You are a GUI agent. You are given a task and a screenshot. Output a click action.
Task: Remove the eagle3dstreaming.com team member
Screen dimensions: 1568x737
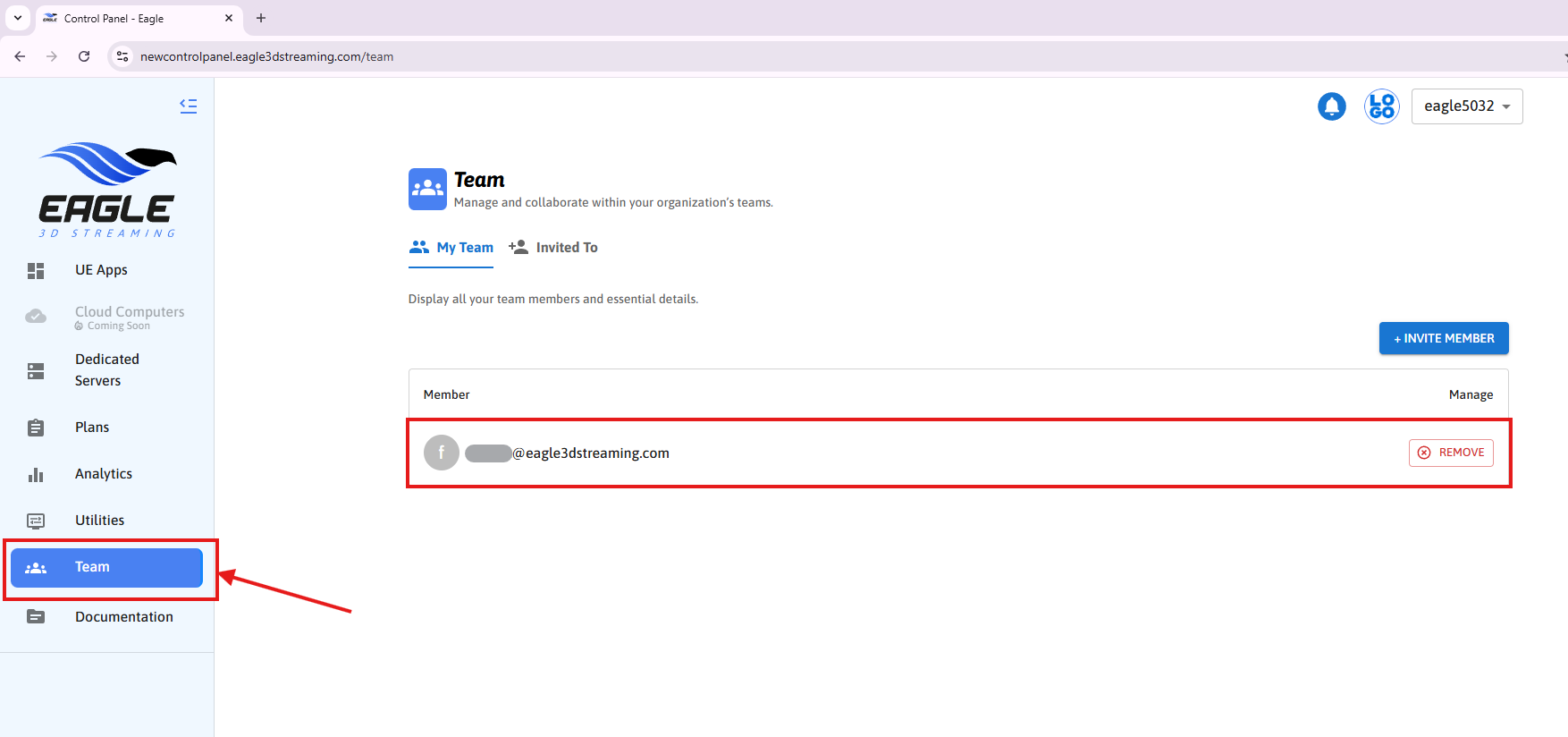(1450, 453)
